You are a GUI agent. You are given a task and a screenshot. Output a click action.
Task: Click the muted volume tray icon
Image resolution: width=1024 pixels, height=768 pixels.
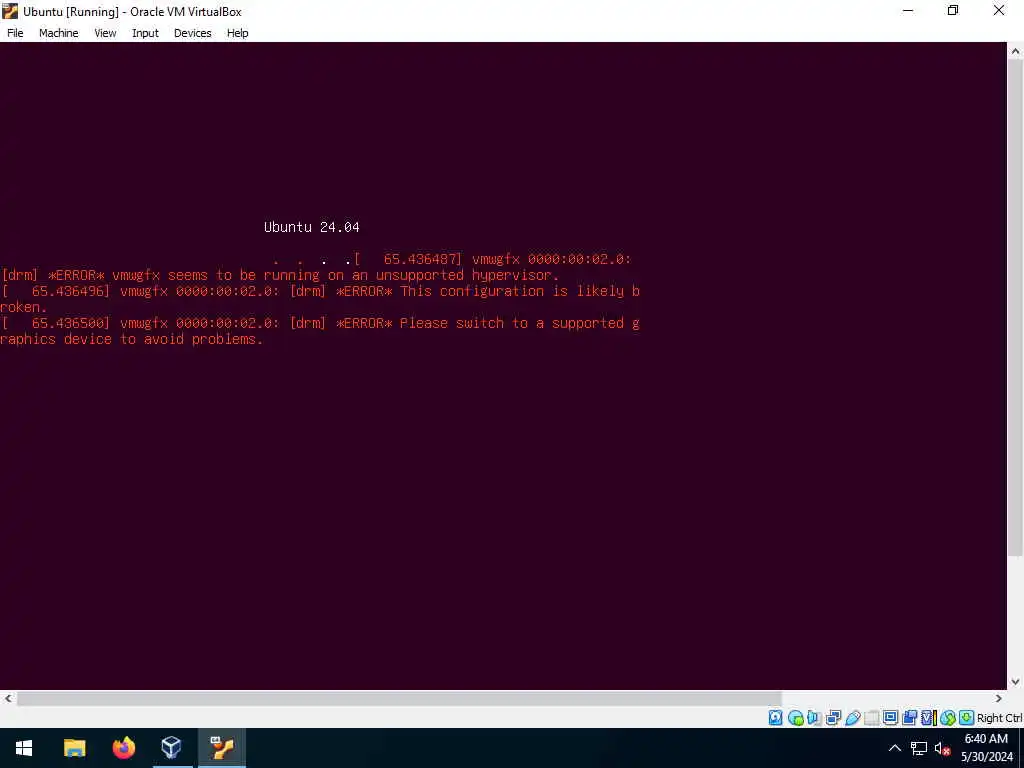pos(942,748)
